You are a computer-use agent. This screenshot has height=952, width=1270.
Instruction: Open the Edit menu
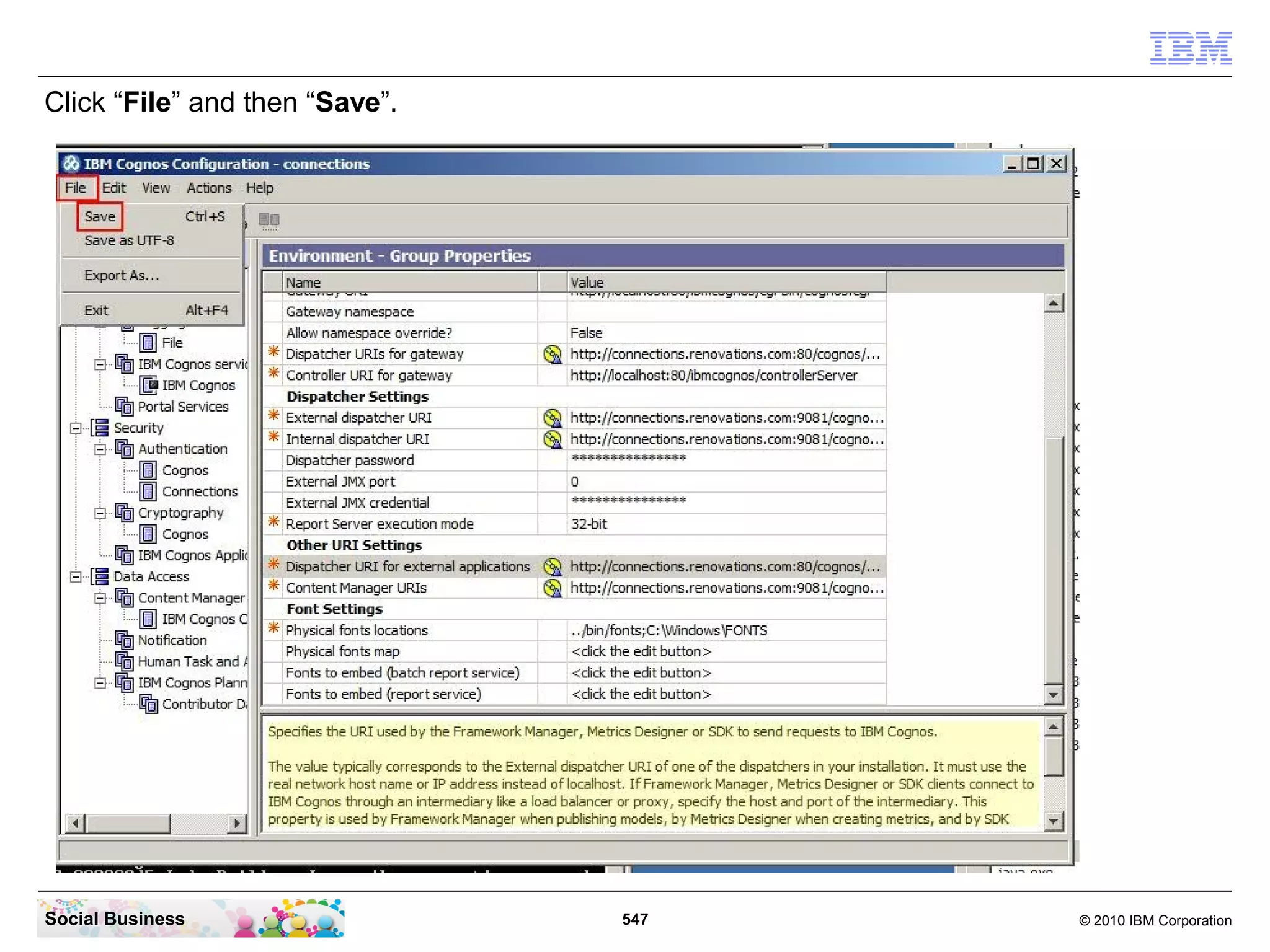click(x=114, y=188)
